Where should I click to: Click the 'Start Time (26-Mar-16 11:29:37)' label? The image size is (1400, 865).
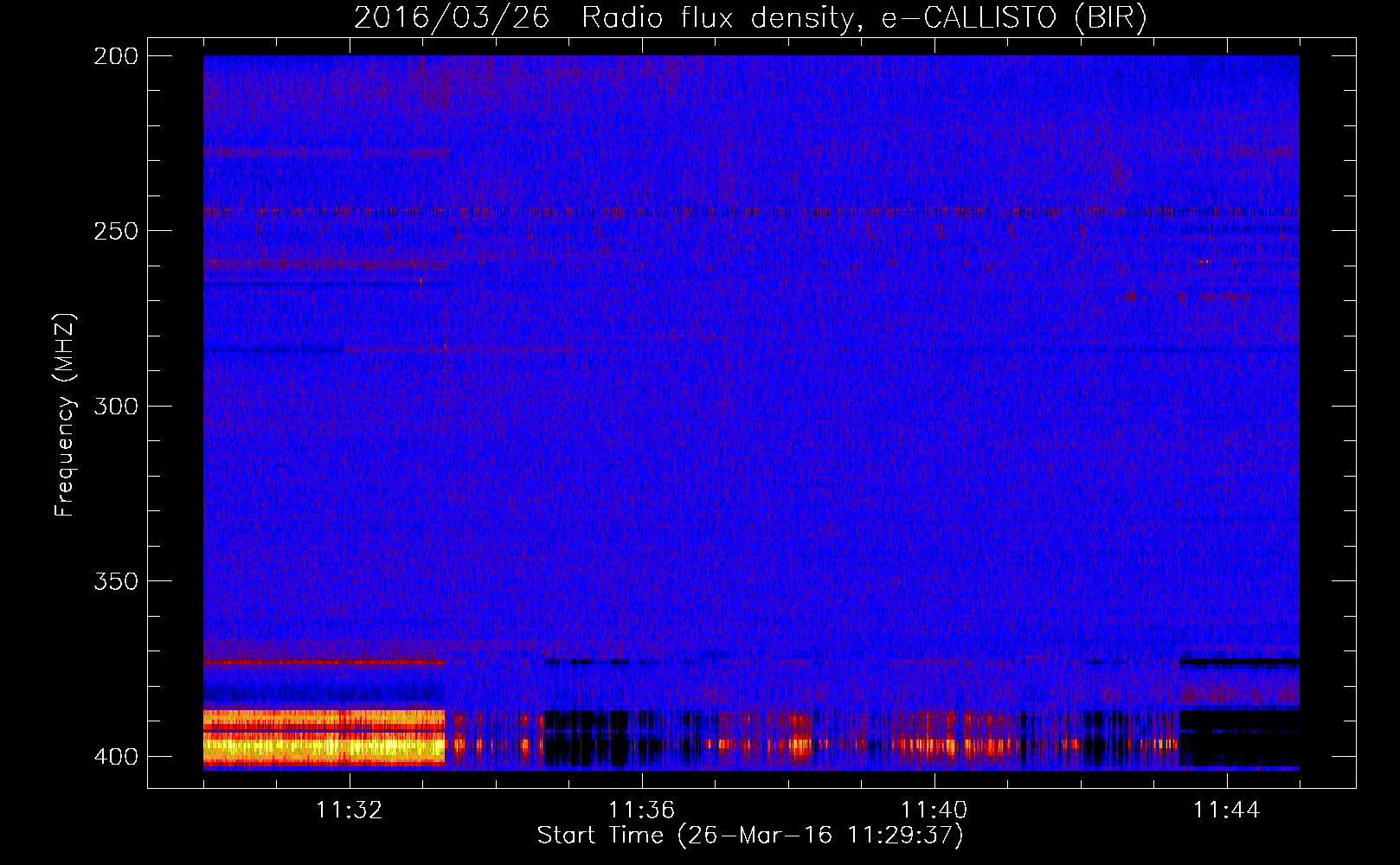[750, 835]
